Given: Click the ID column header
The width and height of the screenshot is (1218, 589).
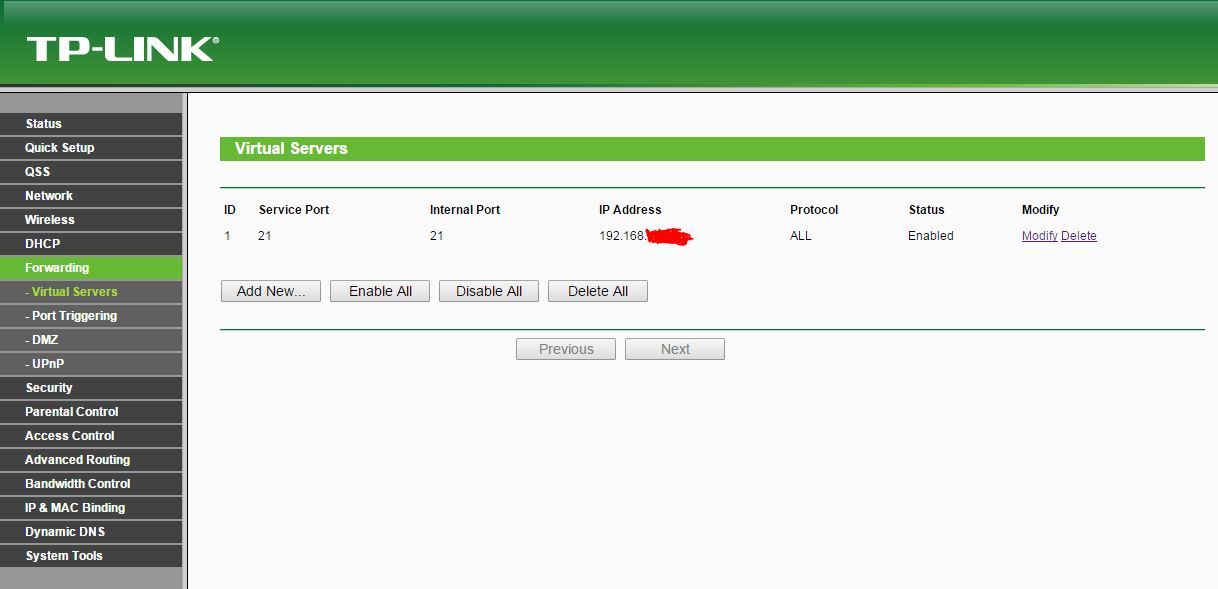Looking at the screenshot, I should tap(230, 210).
